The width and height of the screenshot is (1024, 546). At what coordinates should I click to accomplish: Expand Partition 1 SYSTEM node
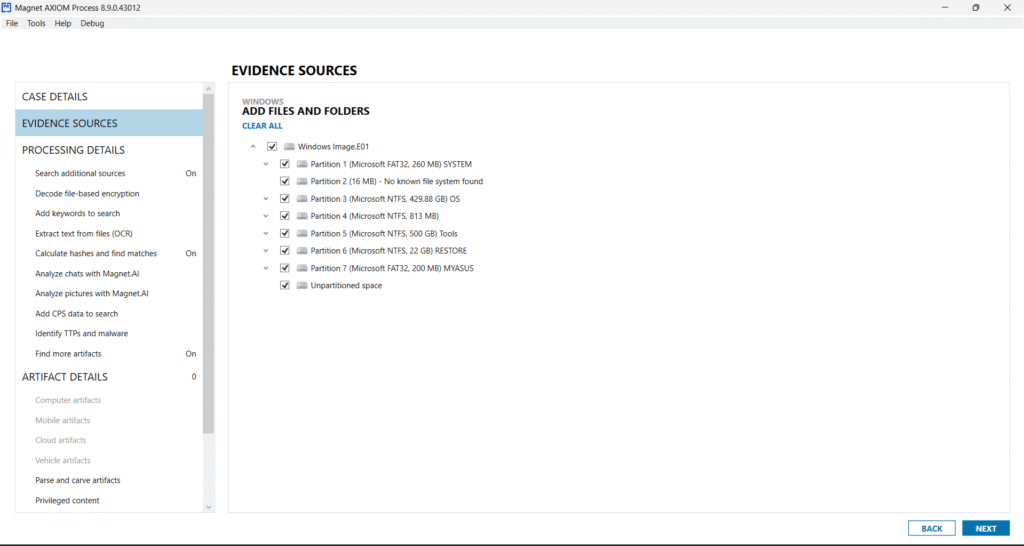tap(266, 164)
